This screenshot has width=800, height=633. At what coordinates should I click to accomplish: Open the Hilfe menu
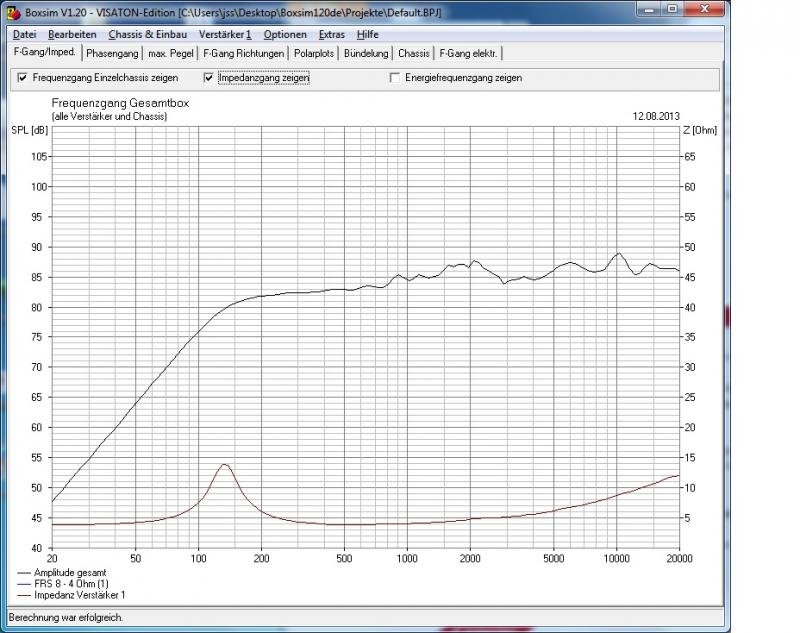368,34
